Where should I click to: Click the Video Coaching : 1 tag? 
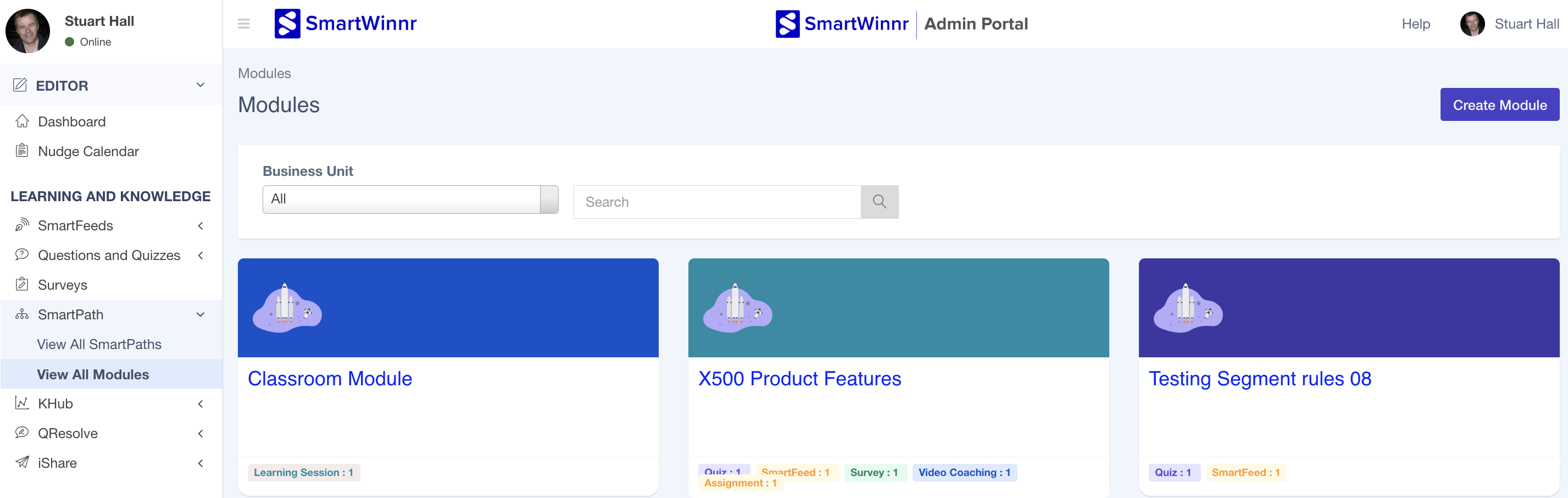click(x=964, y=472)
